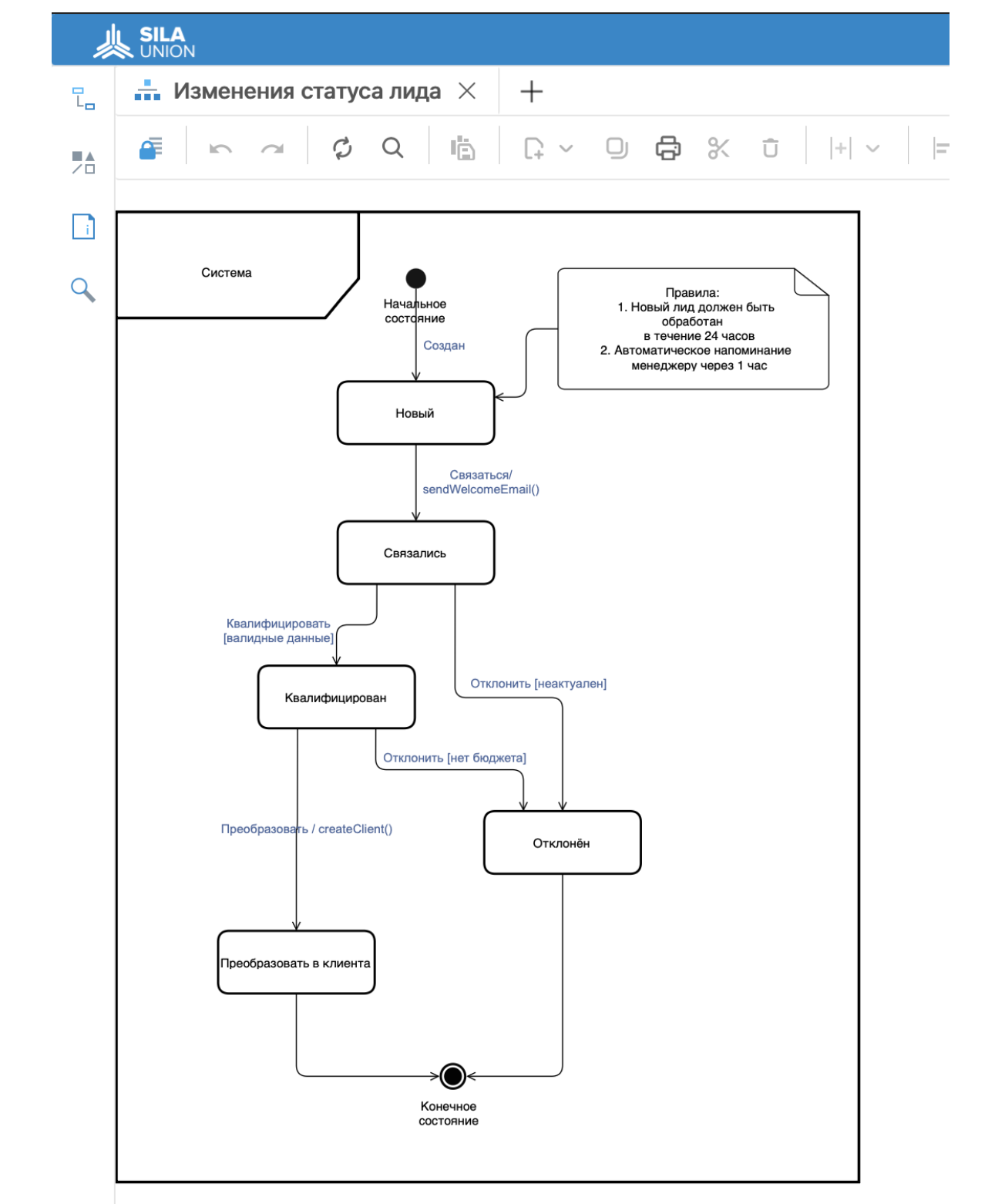This screenshot has width=1005, height=1204.
Task: Click the copy duplicate icon in toolbar
Action: (617, 148)
